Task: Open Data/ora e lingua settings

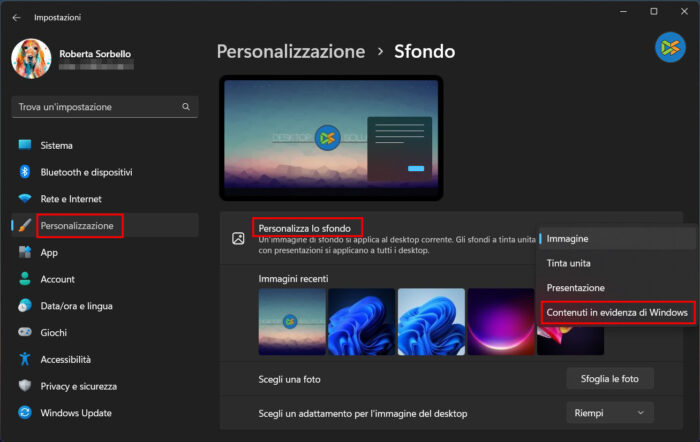Action: (76, 306)
